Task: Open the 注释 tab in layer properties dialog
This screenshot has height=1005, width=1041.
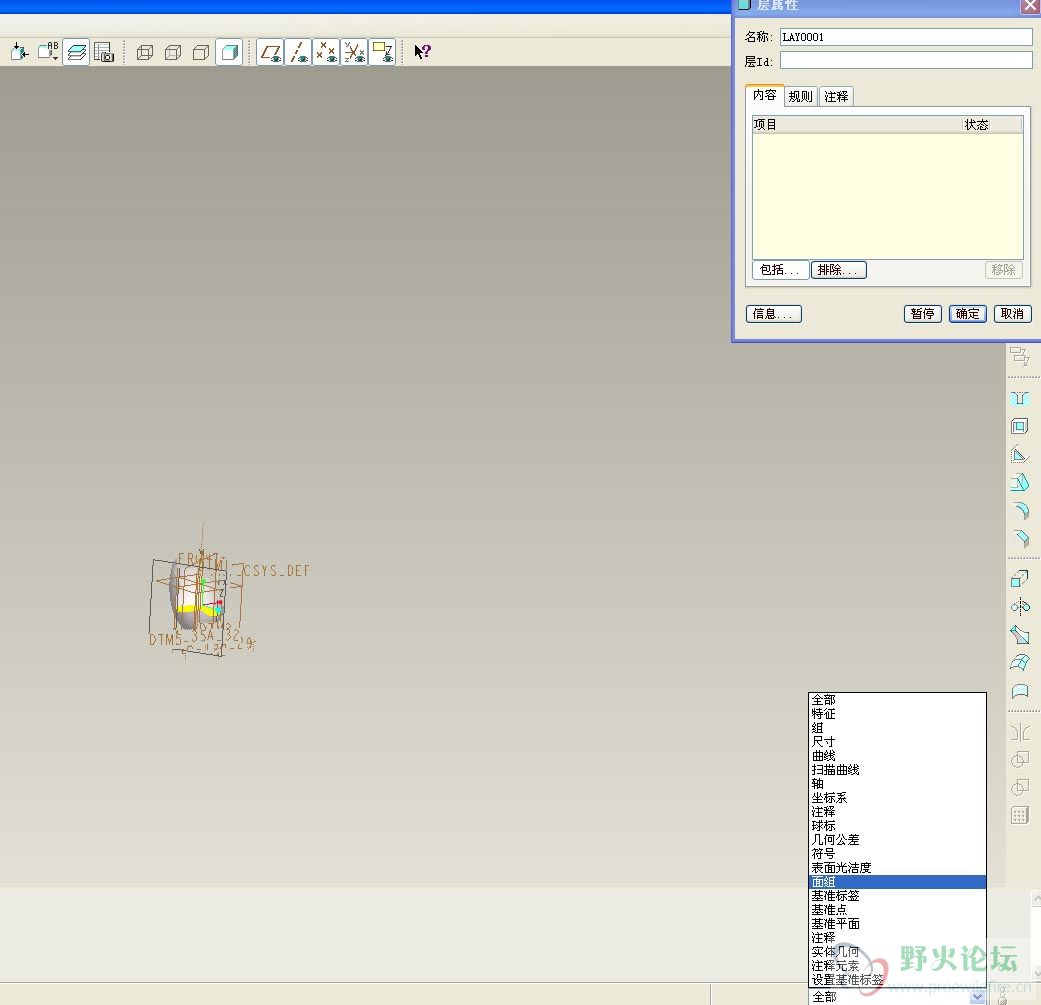Action: click(x=837, y=96)
